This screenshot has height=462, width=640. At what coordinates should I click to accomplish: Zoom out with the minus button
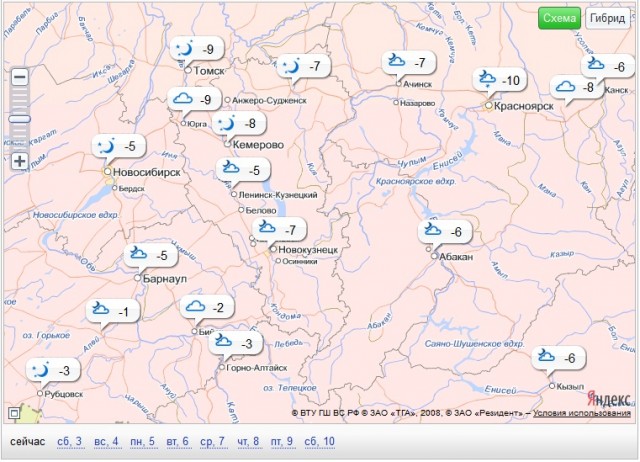click(x=20, y=77)
